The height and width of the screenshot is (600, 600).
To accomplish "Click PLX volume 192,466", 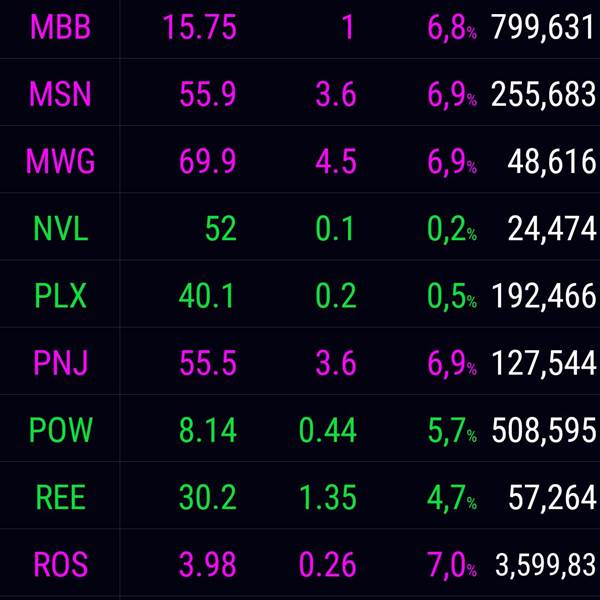I will (x=543, y=297).
